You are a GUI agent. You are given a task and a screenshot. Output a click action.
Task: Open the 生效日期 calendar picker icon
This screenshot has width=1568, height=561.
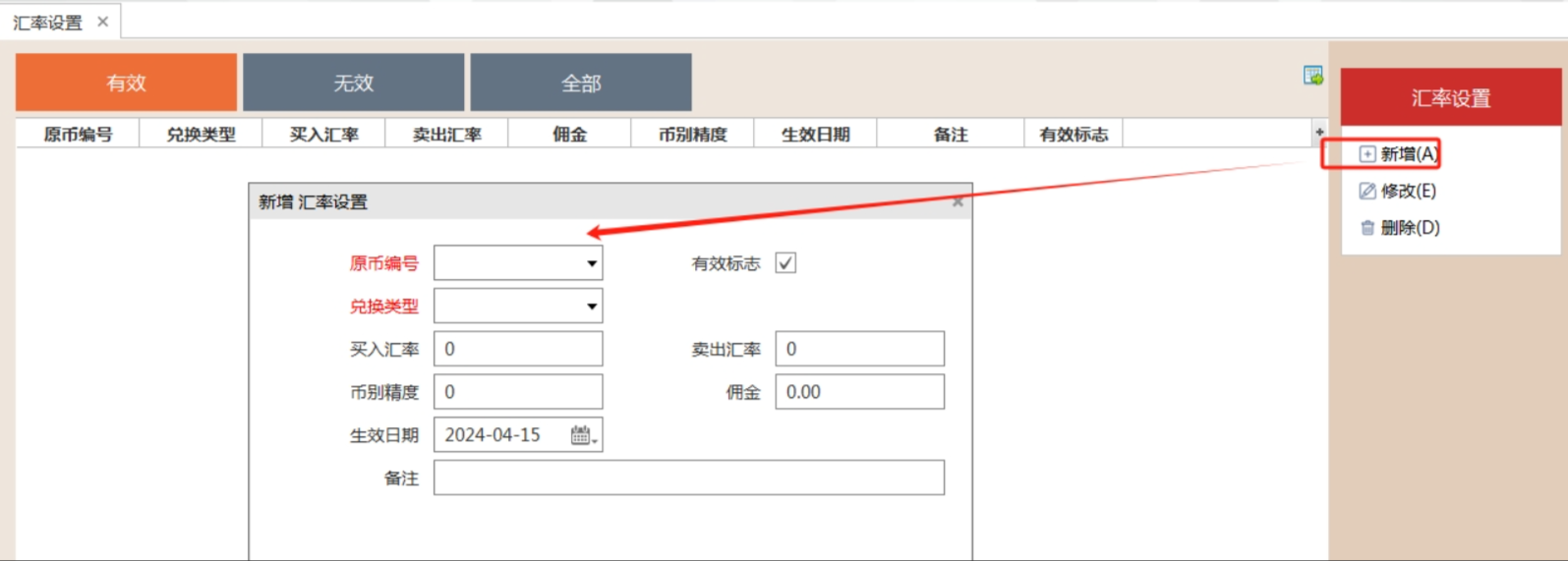tap(581, 435)
